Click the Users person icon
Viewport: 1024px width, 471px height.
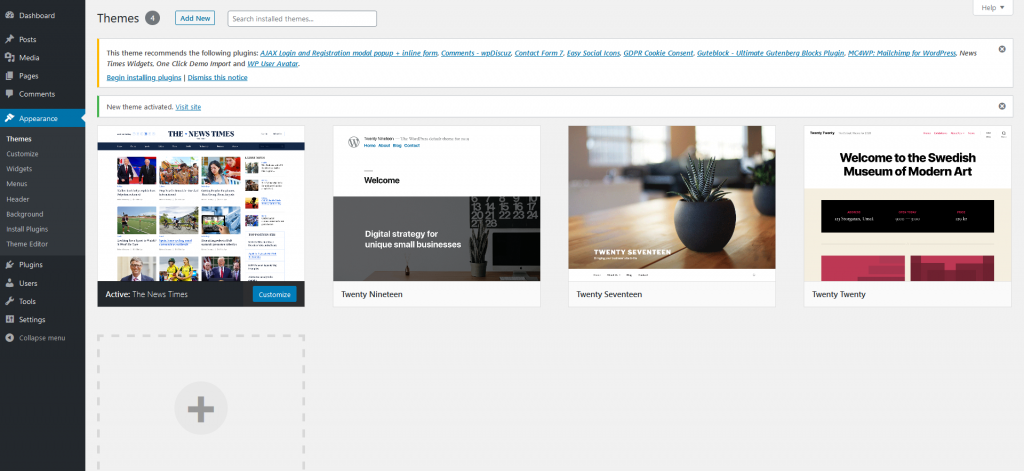9,283
